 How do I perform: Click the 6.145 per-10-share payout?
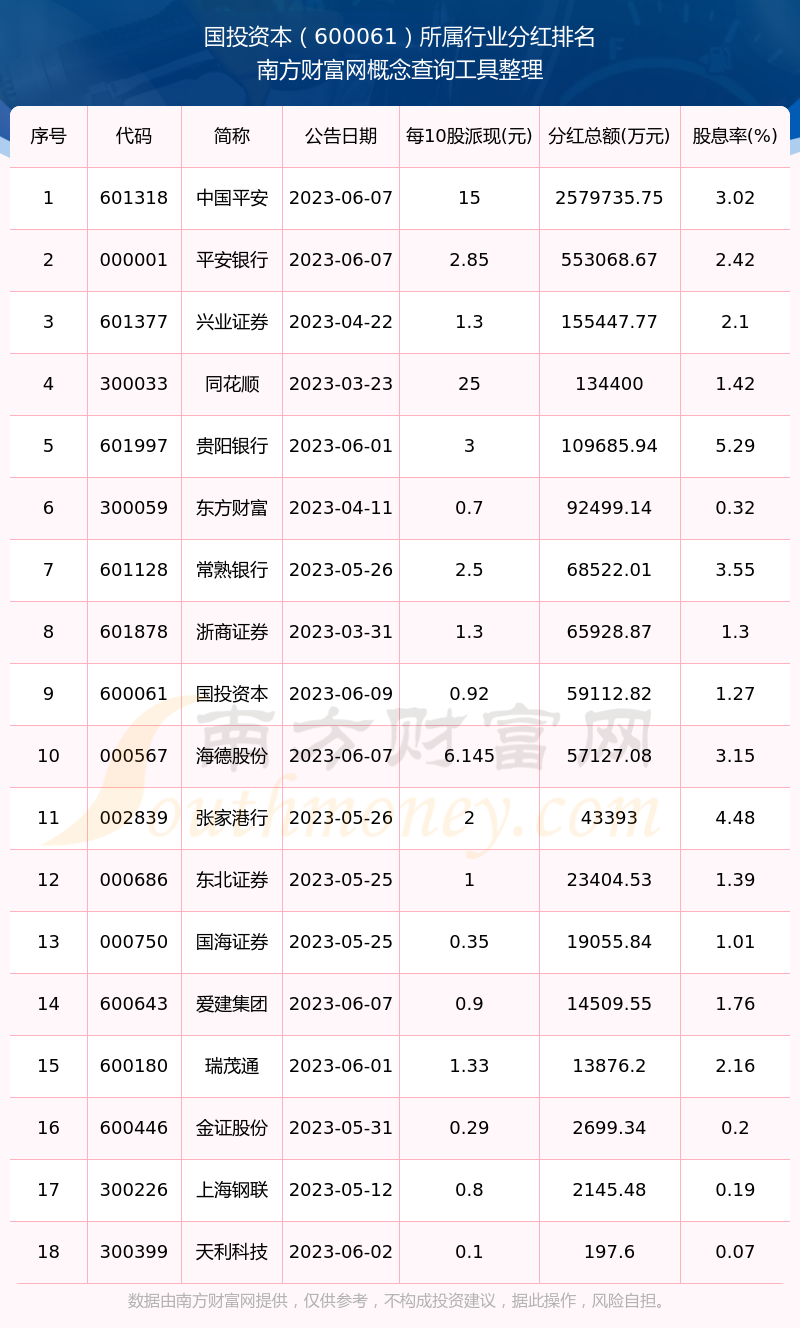[x=469, y=756]
